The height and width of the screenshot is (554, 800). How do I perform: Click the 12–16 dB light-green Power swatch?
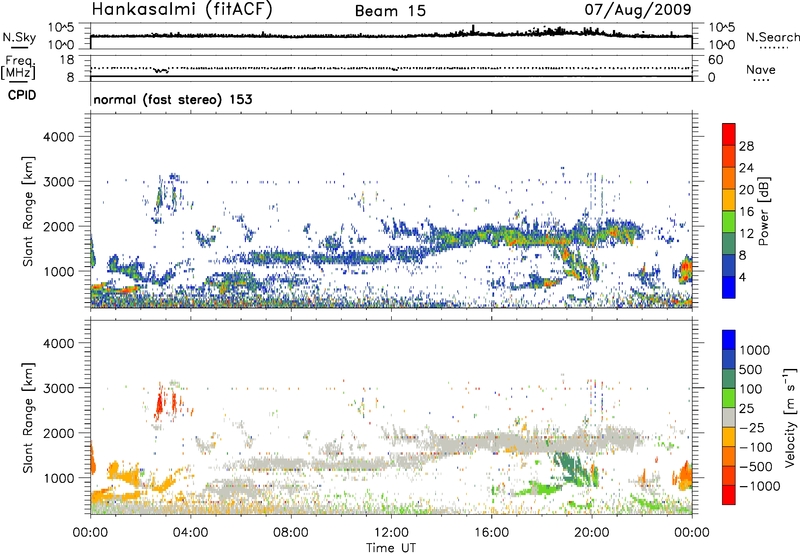tap(729, 222)
